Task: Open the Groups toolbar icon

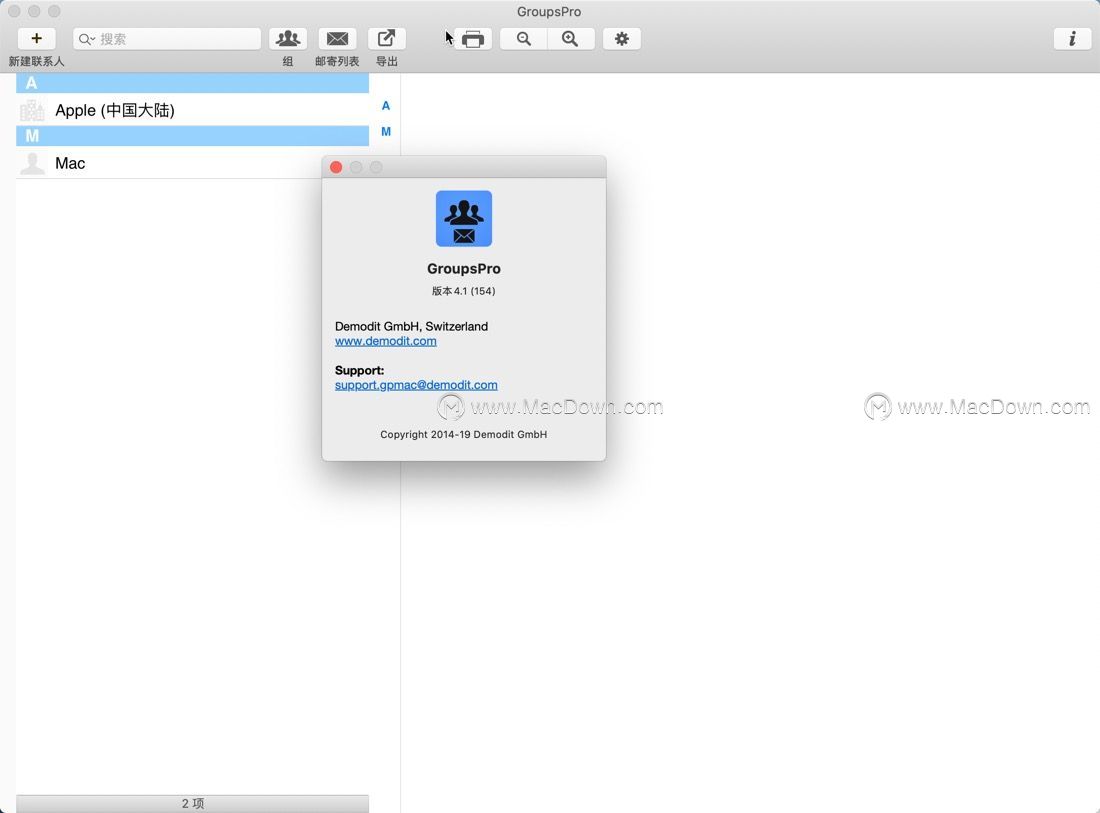Action: point(288,39)
